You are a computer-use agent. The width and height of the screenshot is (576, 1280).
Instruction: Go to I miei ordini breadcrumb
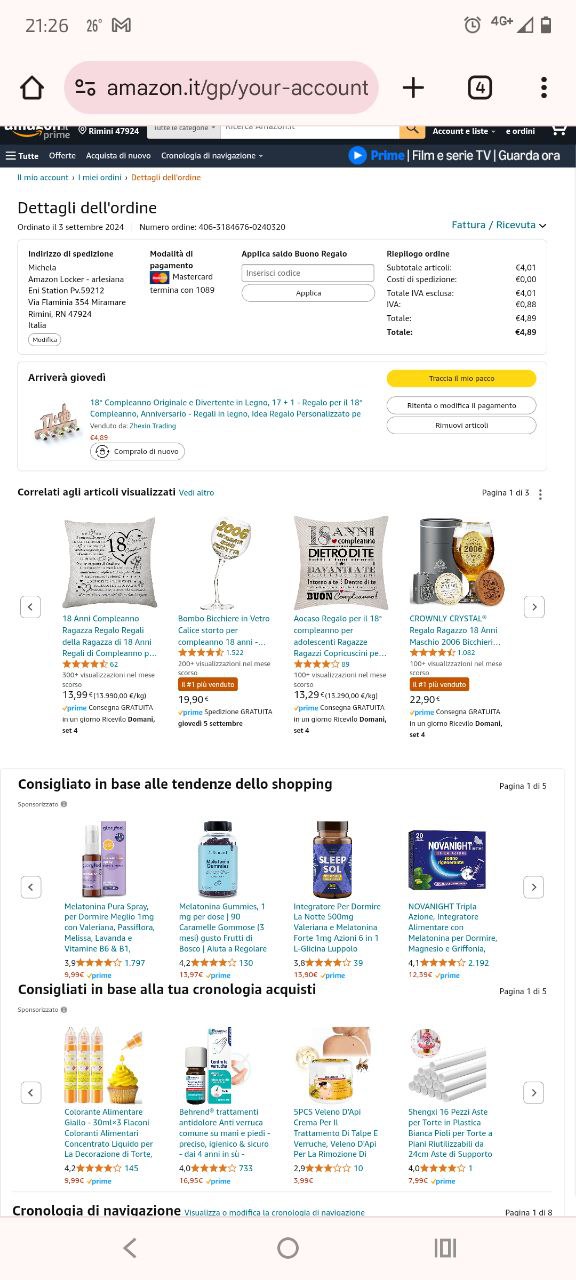point(100,177)
